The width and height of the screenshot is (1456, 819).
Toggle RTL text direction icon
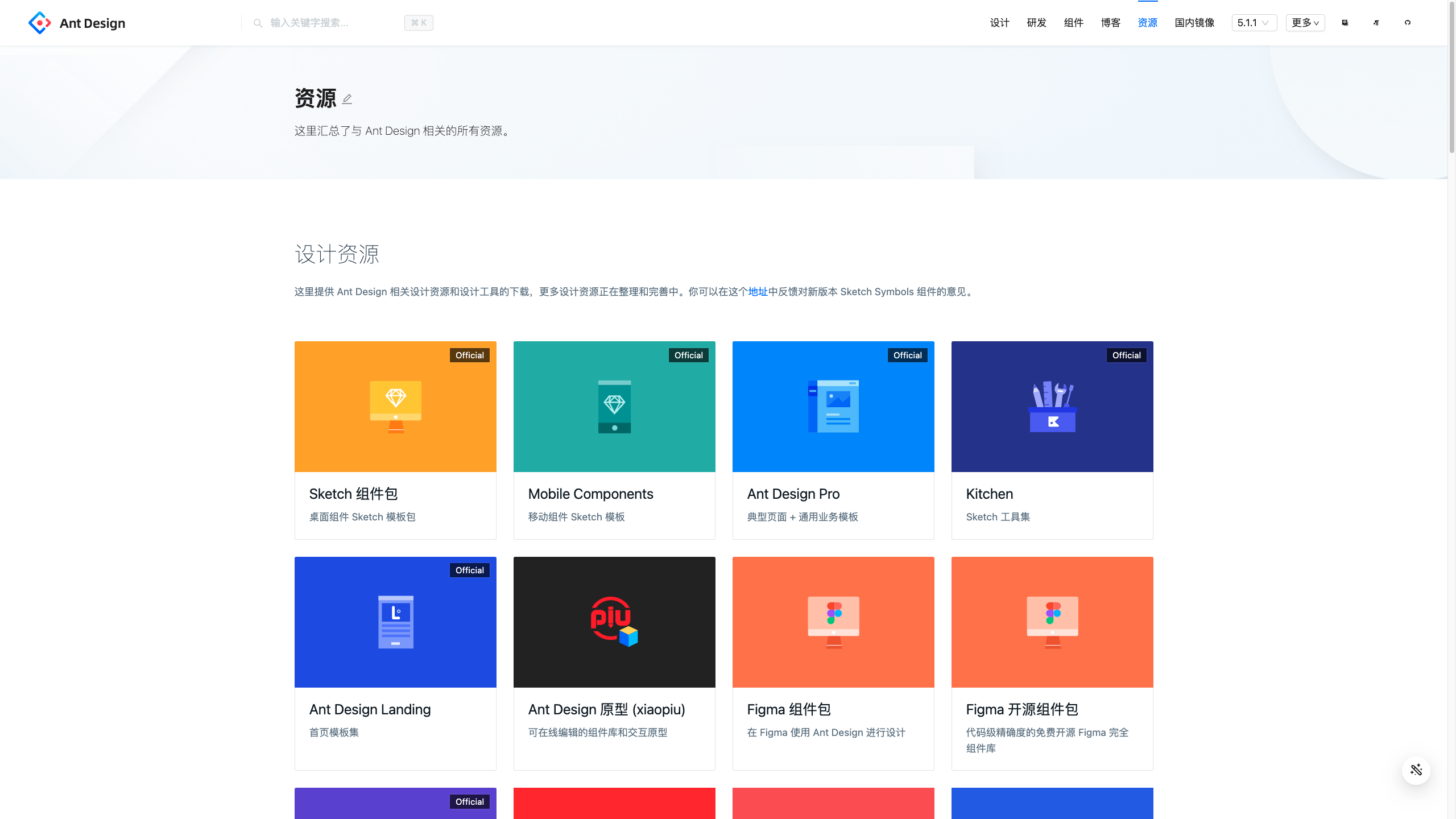(1376, 23)
